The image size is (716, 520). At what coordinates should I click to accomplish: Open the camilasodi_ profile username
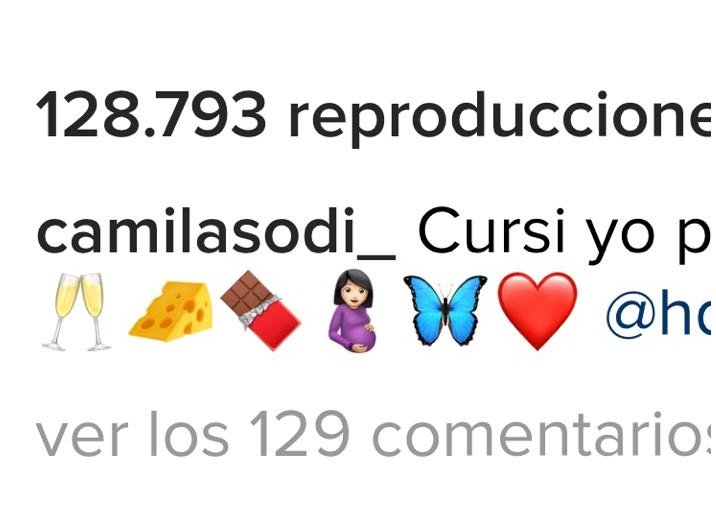coord(216,233)
